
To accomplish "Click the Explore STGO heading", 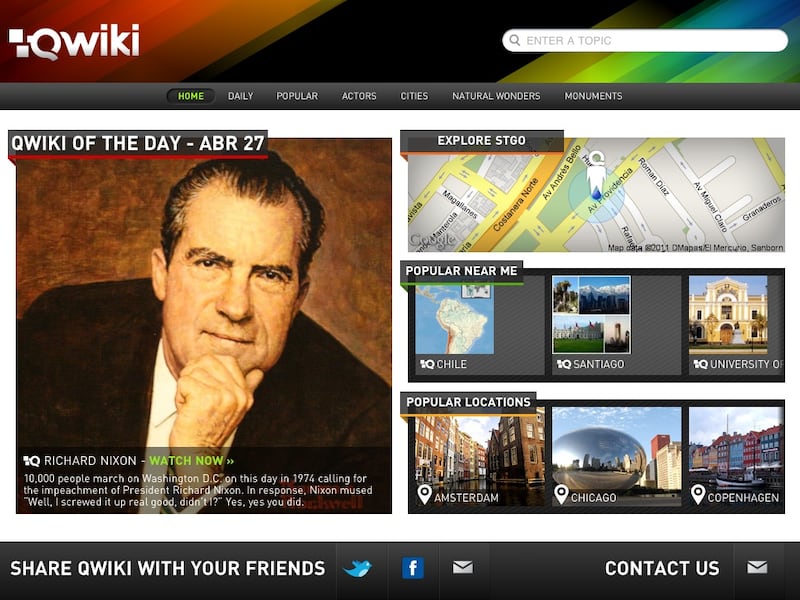I will pos(481,140).
